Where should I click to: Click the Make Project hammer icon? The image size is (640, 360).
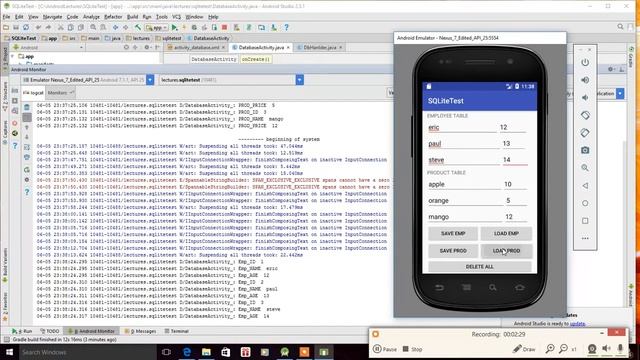138,27
